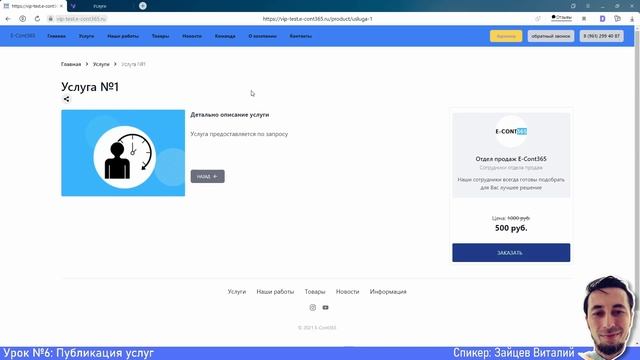Open Услуги in the top navigation
The height and width of the screenshot is (360, 640).
click(x=86, y=36)
